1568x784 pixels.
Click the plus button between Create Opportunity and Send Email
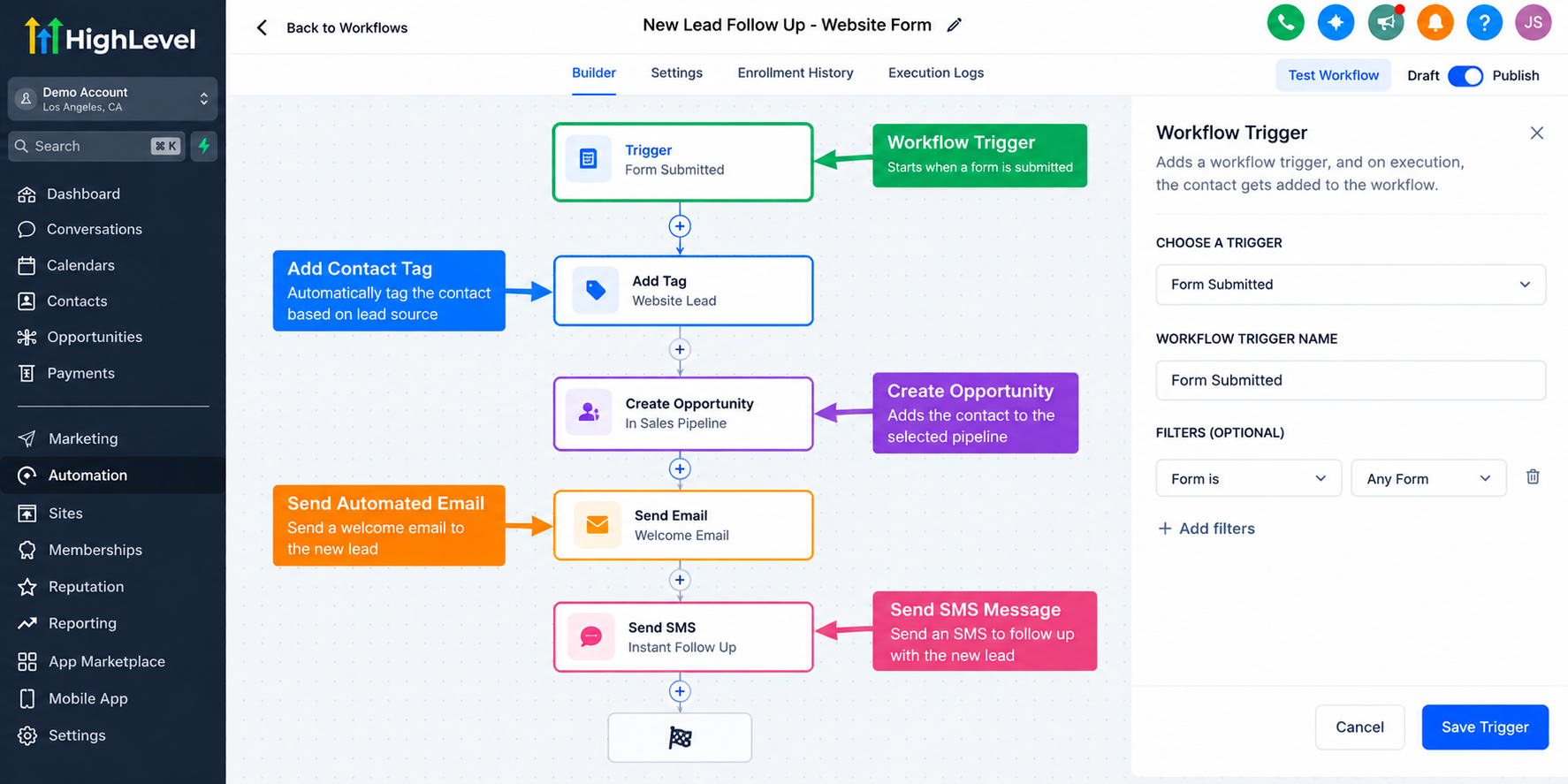680,469
